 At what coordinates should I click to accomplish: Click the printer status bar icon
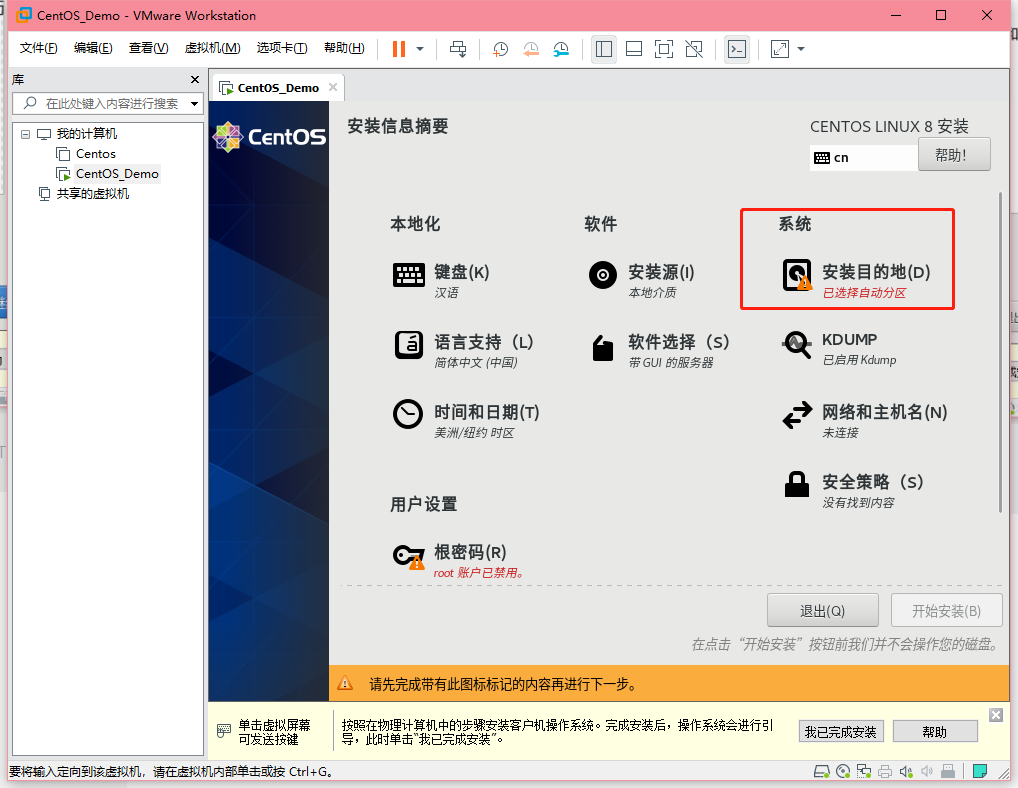point(885,771)
